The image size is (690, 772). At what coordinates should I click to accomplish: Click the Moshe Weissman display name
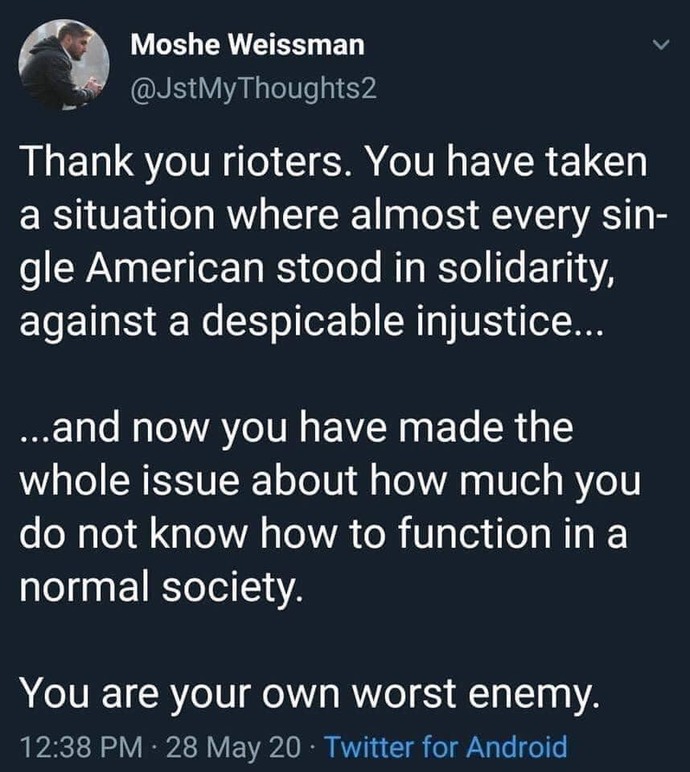247,45
